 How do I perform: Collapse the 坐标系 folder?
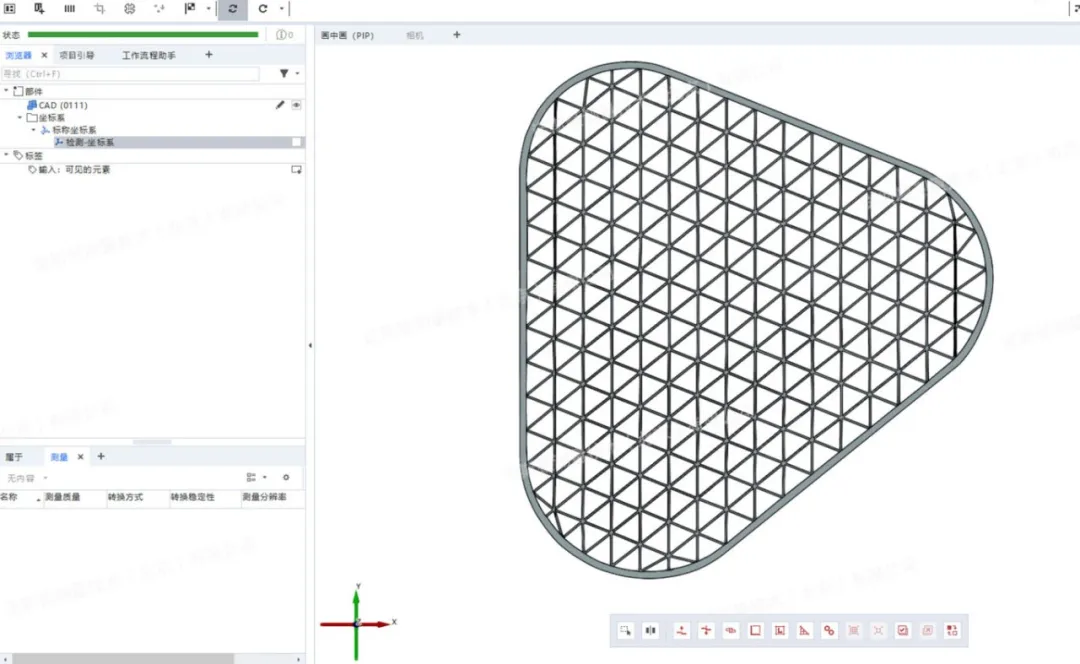click(19, 118)
